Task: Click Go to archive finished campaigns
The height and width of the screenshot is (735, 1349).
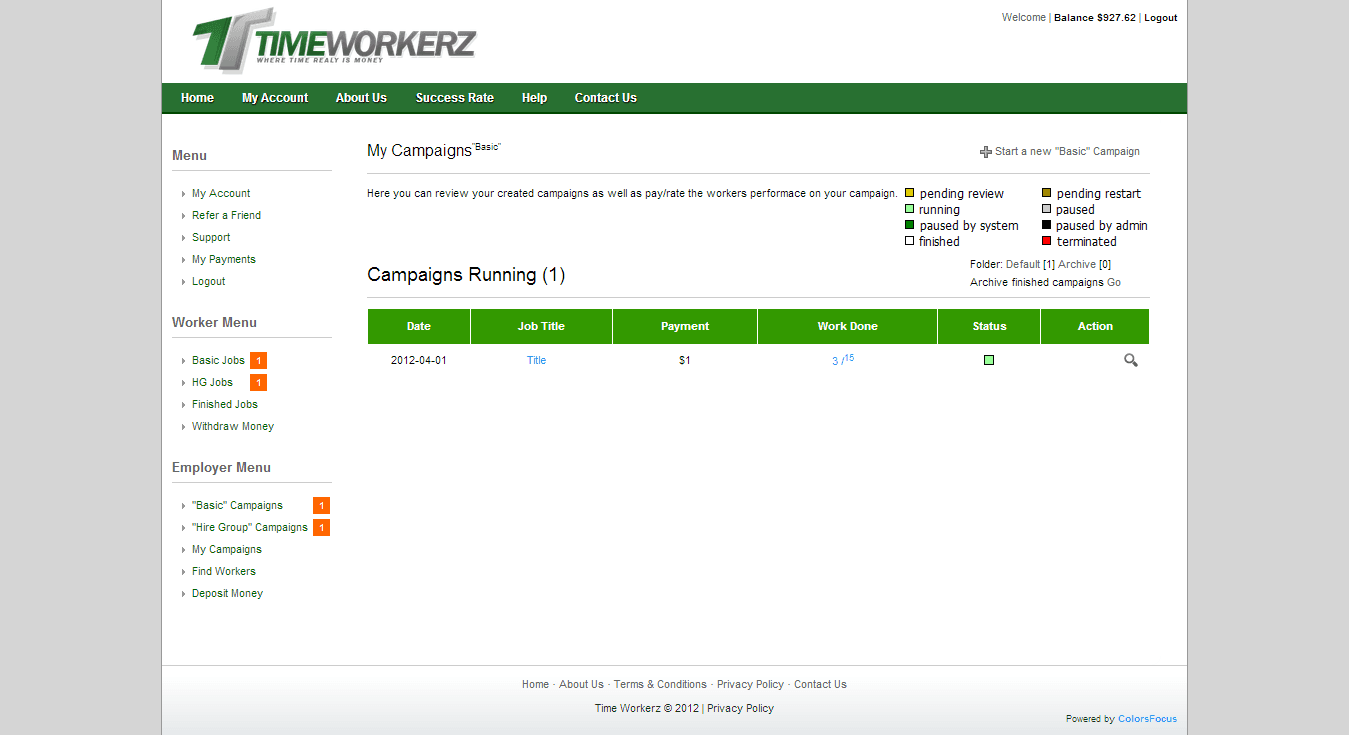Action: [1114, 283]
